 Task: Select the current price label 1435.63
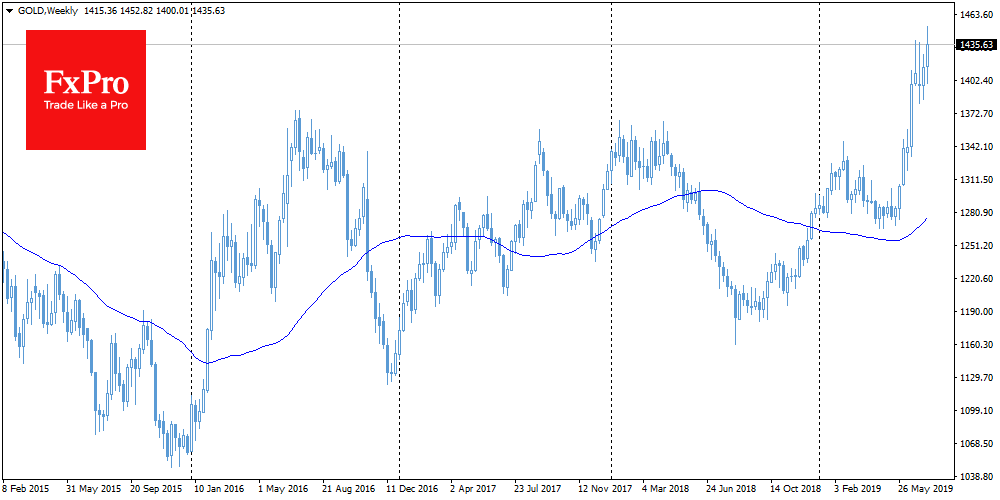tap(975, 45)
